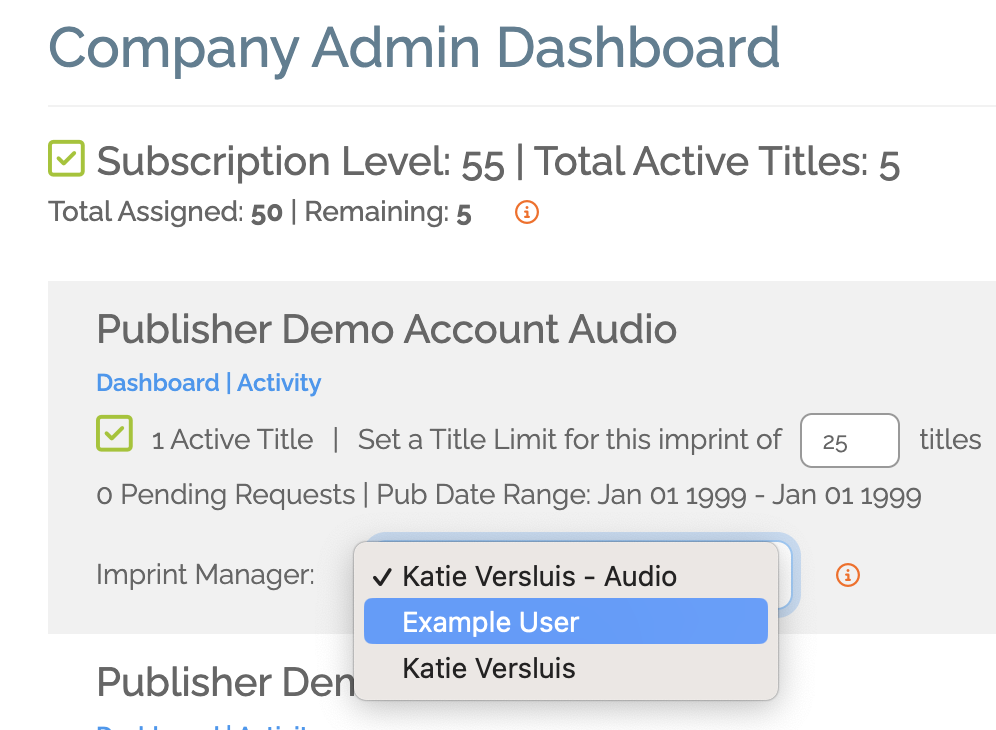Go to the Dashboard tab for the Audio imprint
This screenshot has height=730, width=996.
point(158,382)
